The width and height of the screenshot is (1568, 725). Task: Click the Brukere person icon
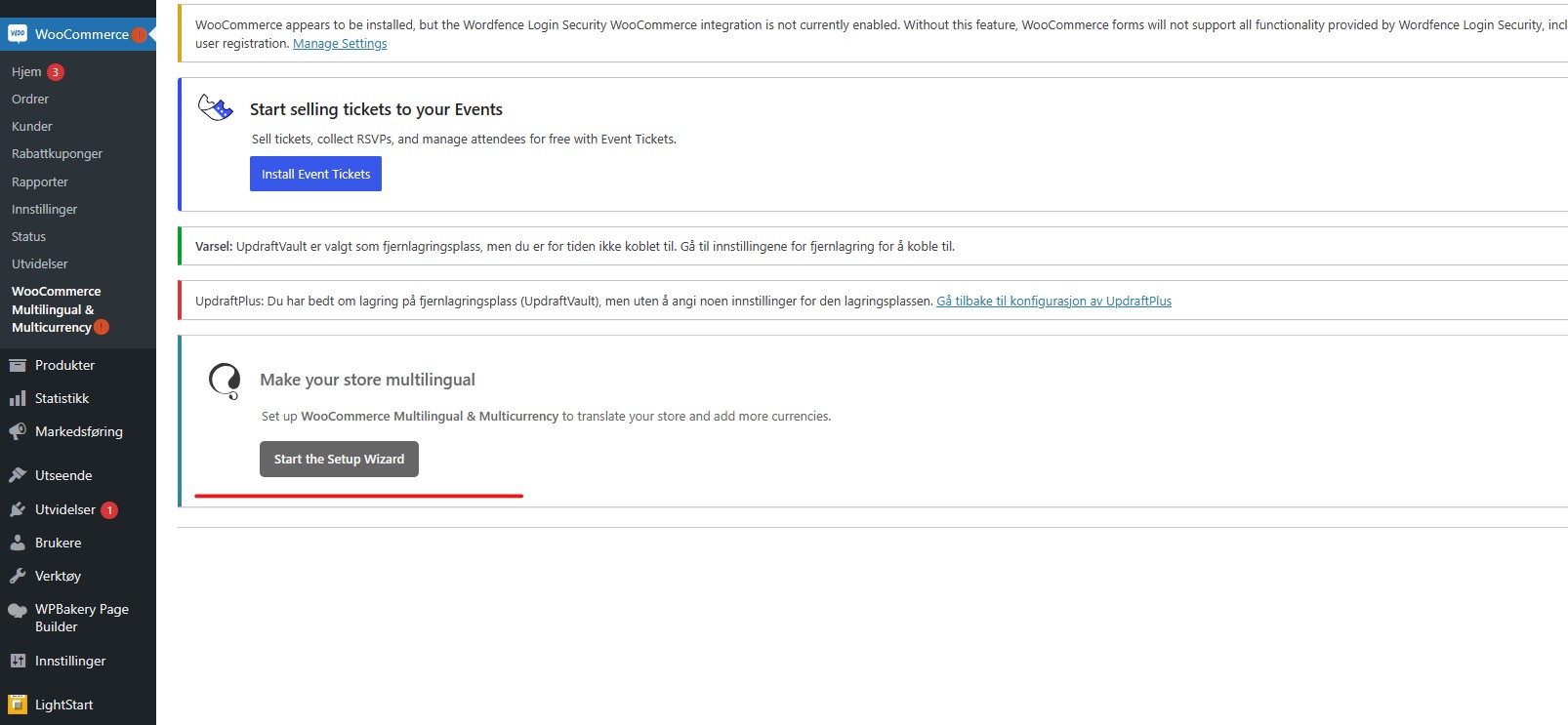point(18,543)
